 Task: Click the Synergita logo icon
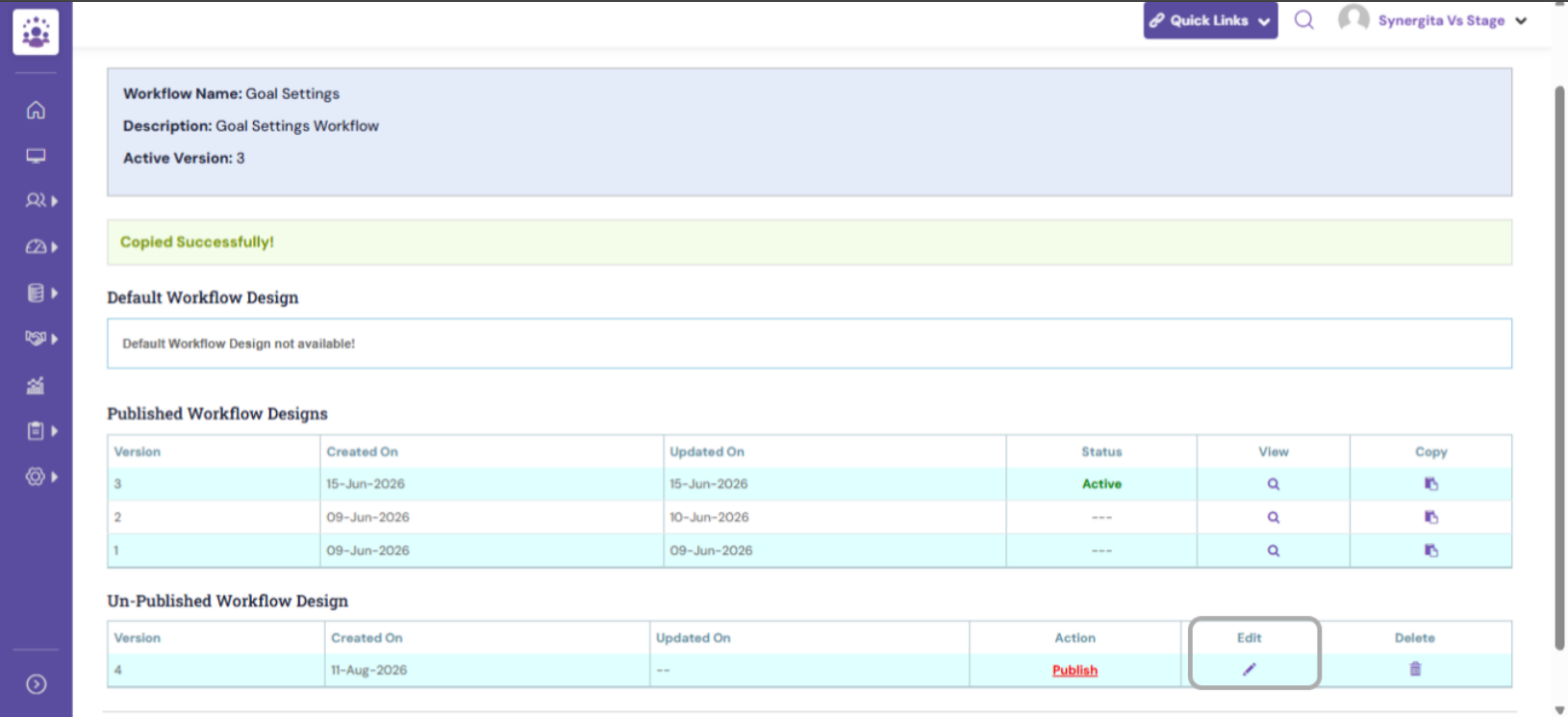click(36, 32)
